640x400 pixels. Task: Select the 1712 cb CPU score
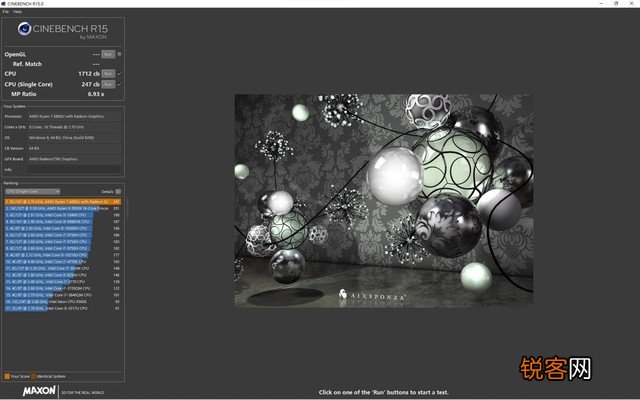(89, 73)
